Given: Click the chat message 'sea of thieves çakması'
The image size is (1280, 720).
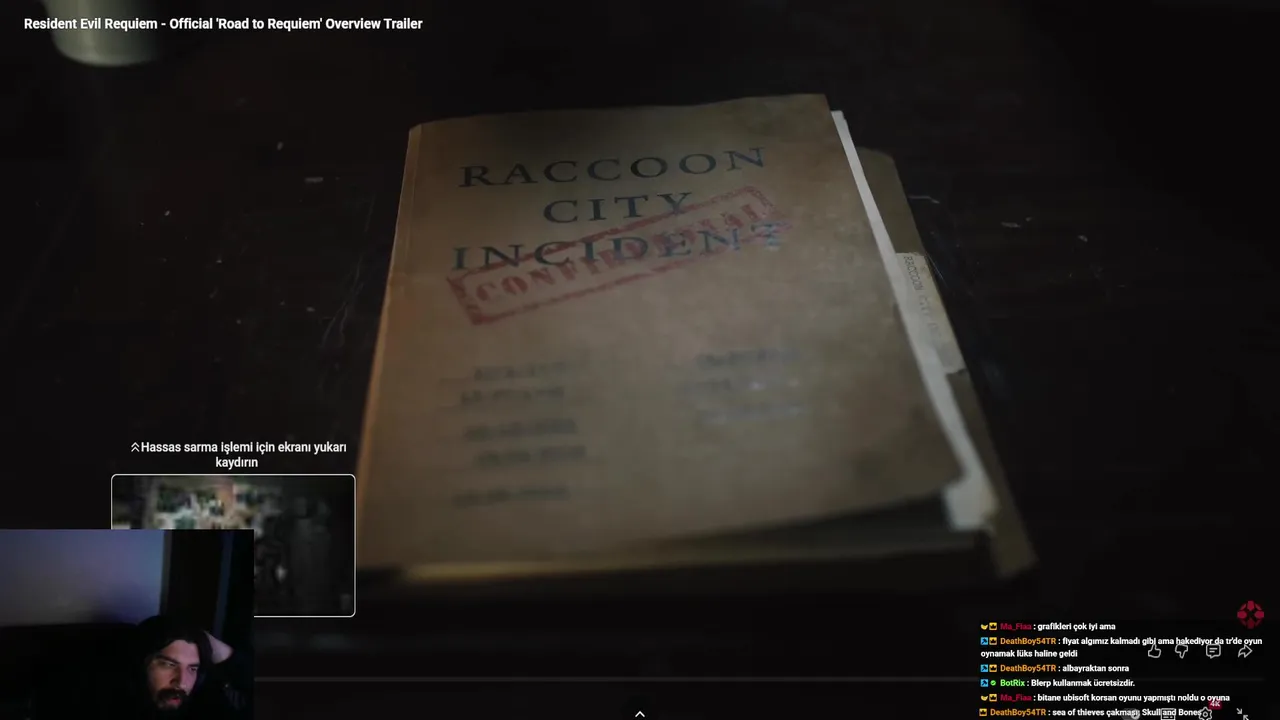Looking at the screenshot, I should [1128, 713].
